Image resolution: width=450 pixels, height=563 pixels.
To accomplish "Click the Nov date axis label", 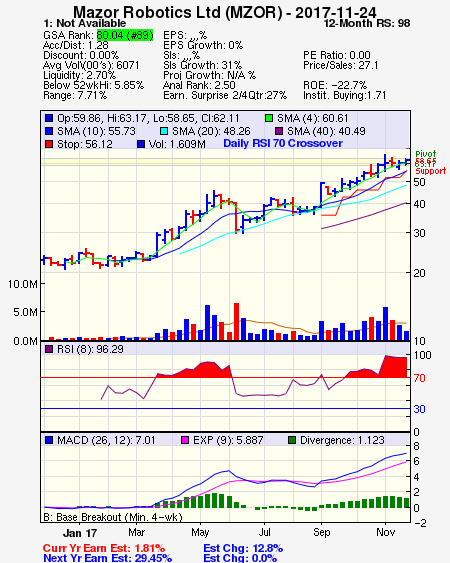I will (x=385, y=532).
